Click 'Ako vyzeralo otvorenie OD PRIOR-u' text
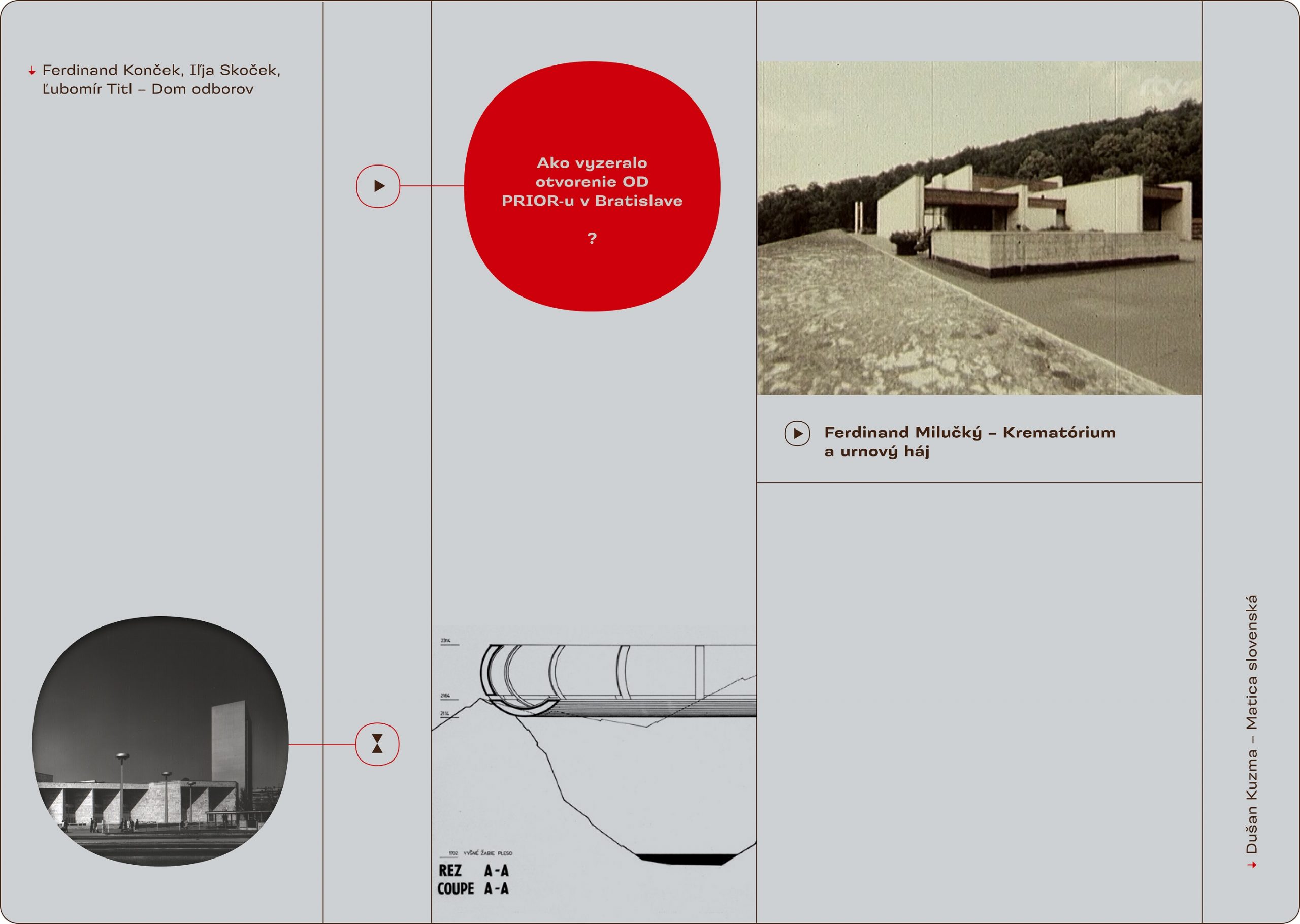Screen dimensions: 1300x924 [592, 182]
